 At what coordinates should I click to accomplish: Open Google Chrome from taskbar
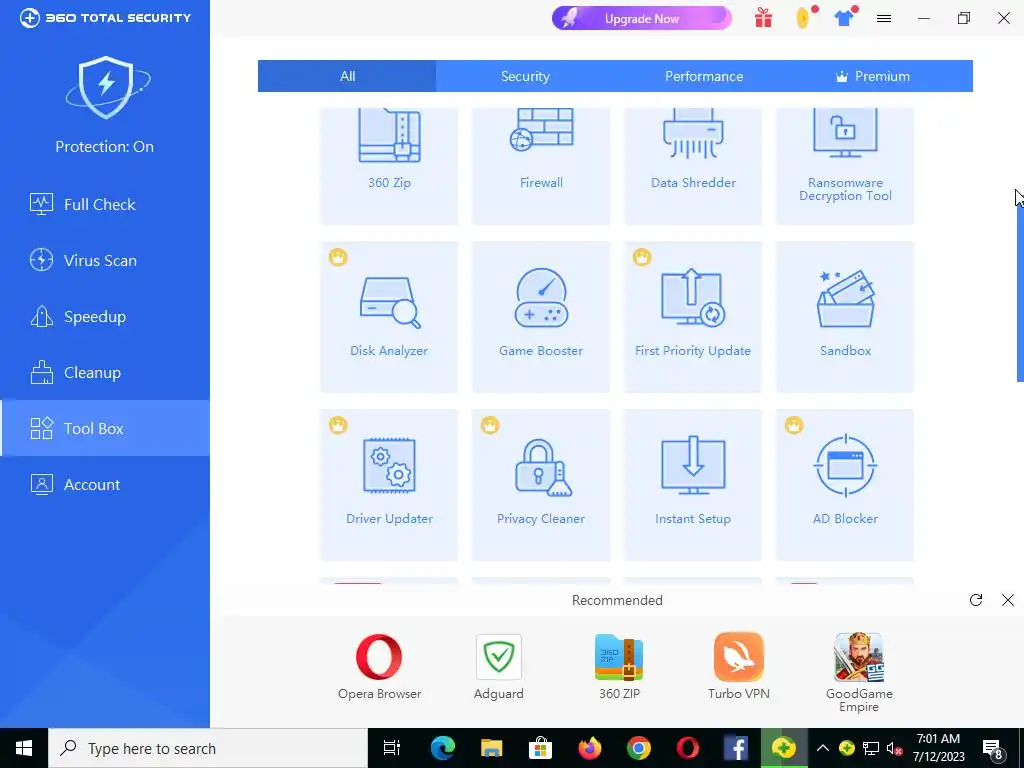639,748
